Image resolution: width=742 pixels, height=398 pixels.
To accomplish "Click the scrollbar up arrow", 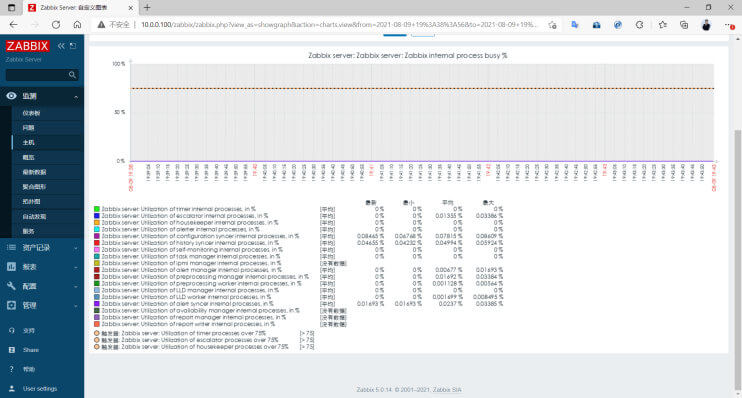I will click(737, 38).
